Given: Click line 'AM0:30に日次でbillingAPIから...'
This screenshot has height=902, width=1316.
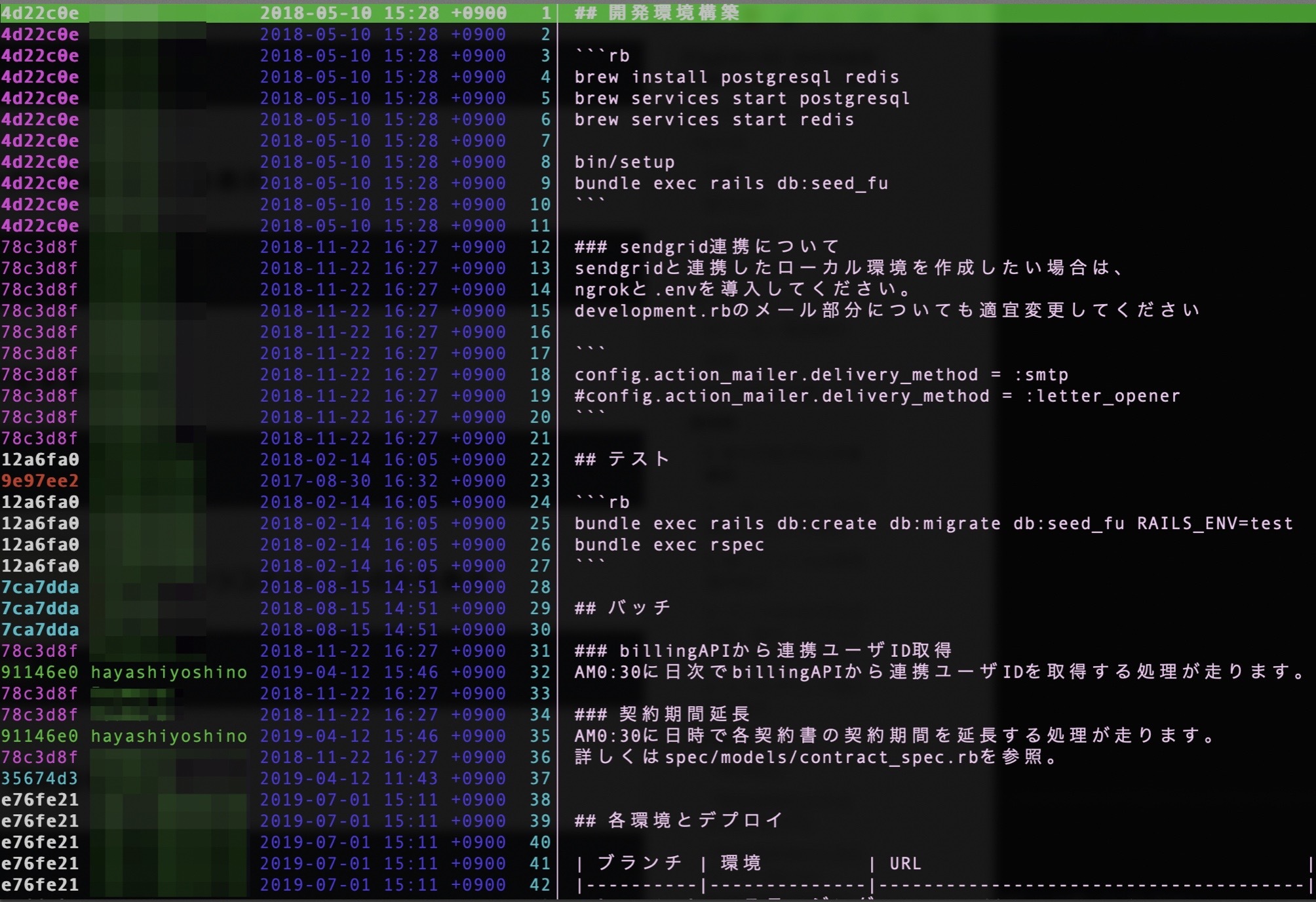Looking at the screenshot, I should (x=940, y=672).
